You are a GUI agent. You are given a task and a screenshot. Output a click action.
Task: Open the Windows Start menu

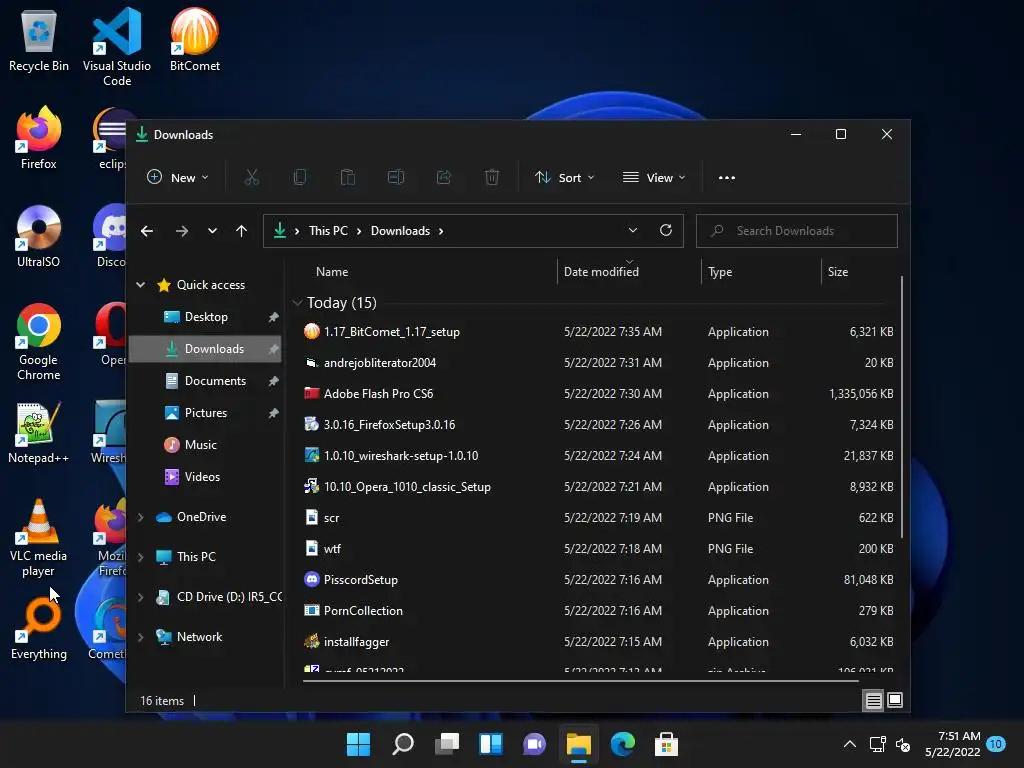click(x=358, y=744)
